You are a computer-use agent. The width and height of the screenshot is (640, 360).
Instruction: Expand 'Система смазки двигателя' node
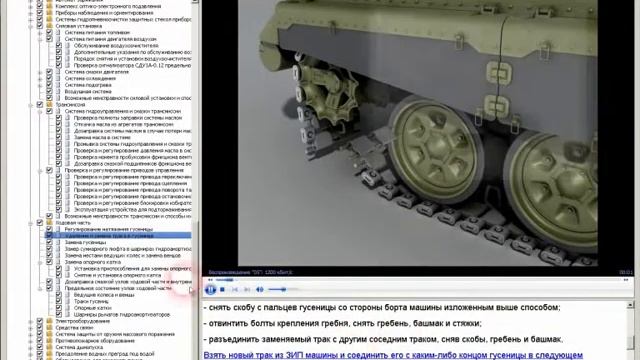[40, 72]
